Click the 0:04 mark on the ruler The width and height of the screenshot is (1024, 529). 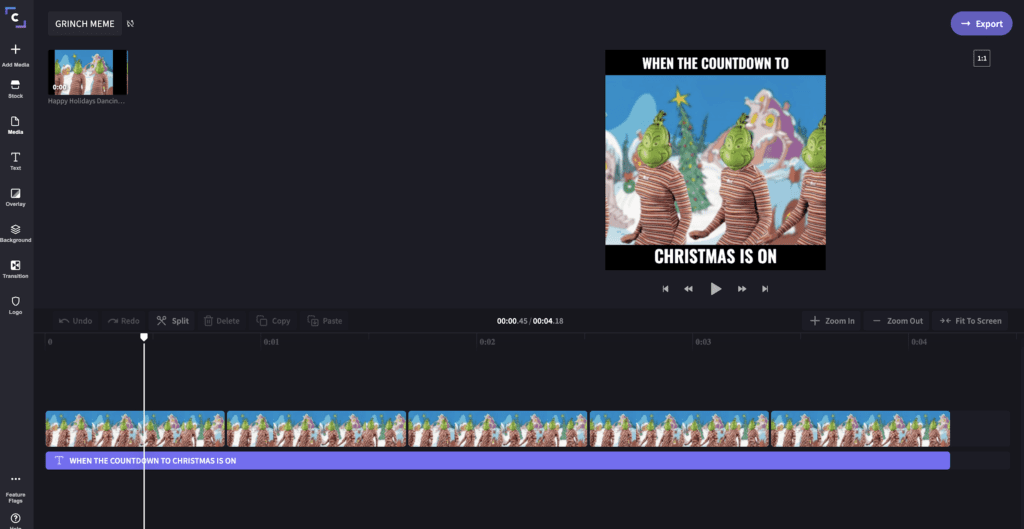[919, 342]
